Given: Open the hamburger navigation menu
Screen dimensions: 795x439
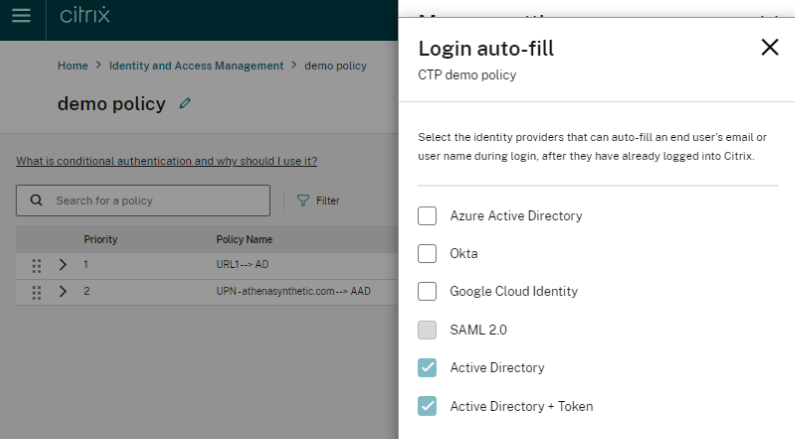Looking at the screenshot, I should (21, 16).
